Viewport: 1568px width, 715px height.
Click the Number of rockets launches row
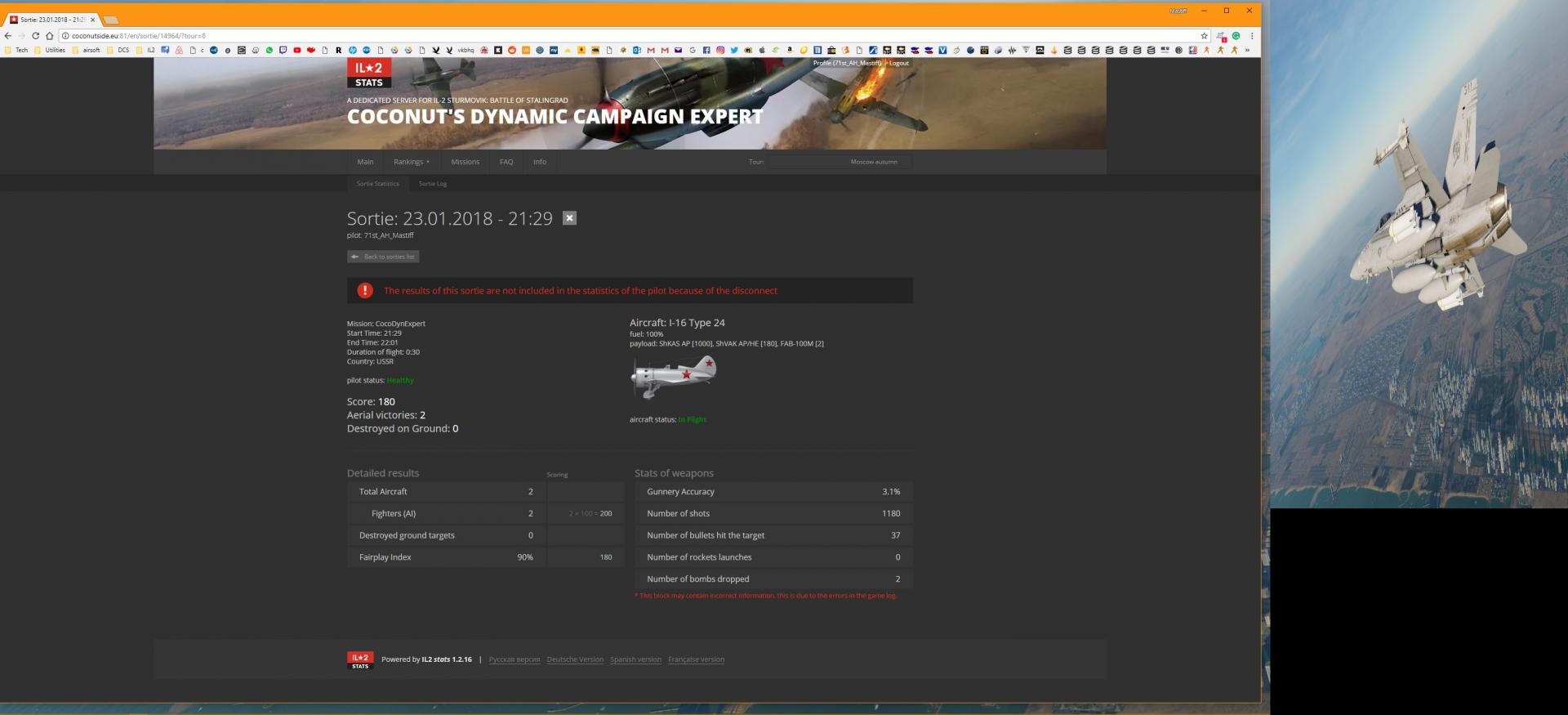click(x=773, y=557)
